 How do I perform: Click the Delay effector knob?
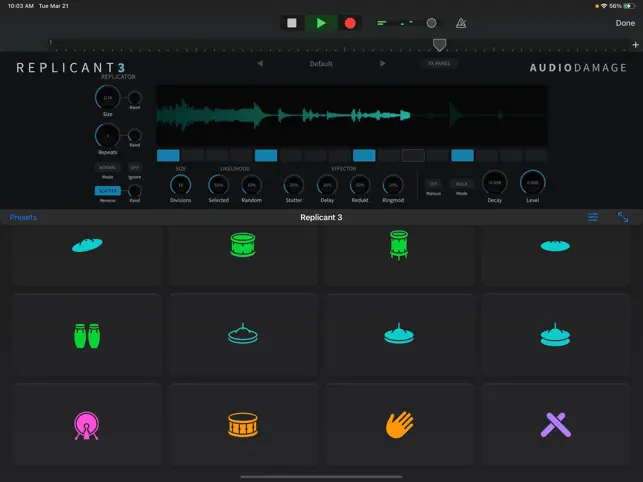pos(327,185)
